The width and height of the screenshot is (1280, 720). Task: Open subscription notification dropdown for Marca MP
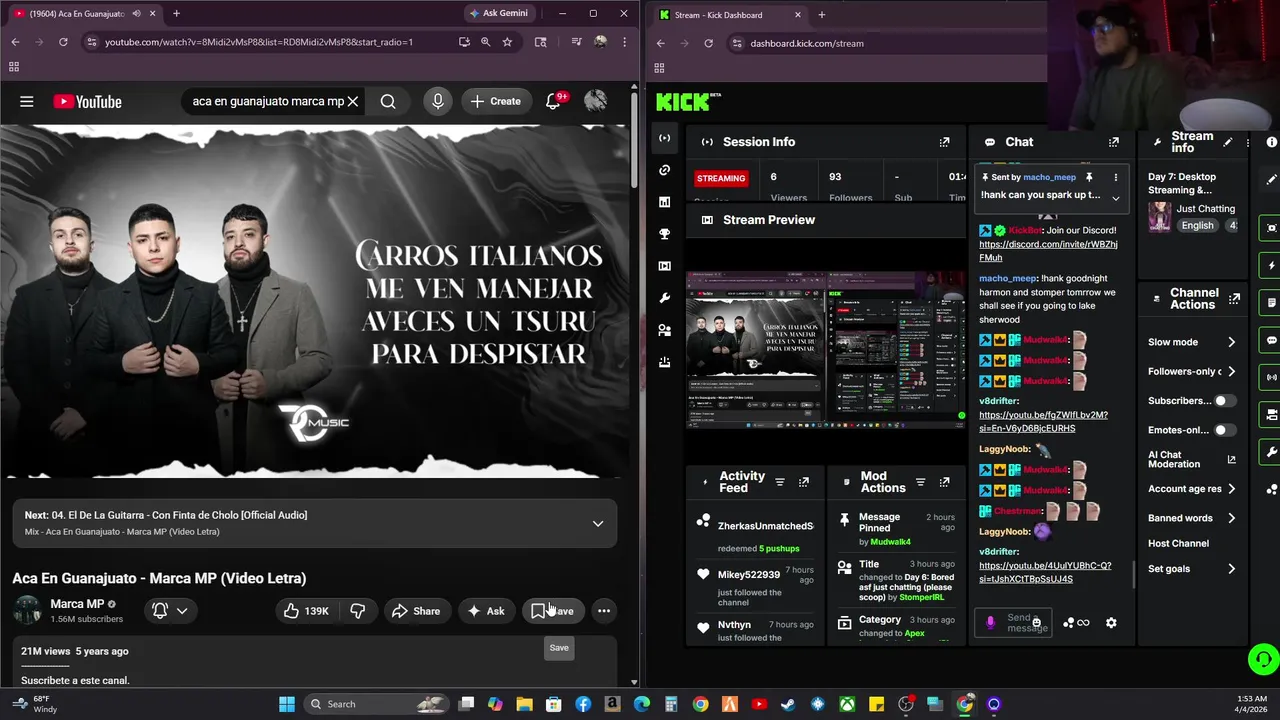[x=170, y=611]
